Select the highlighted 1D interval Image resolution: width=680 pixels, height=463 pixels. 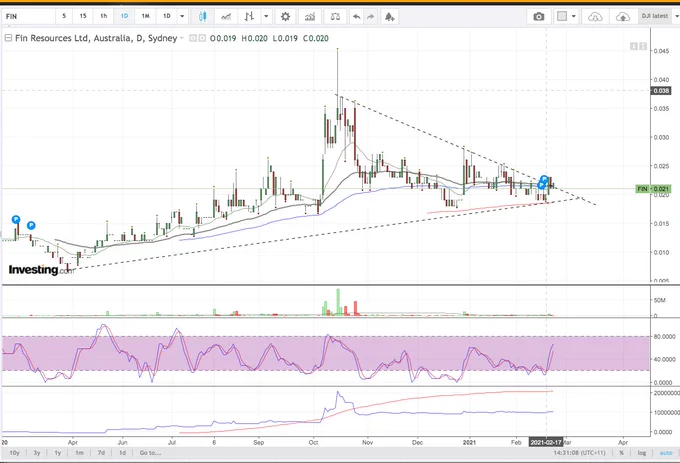click(124, 16)
